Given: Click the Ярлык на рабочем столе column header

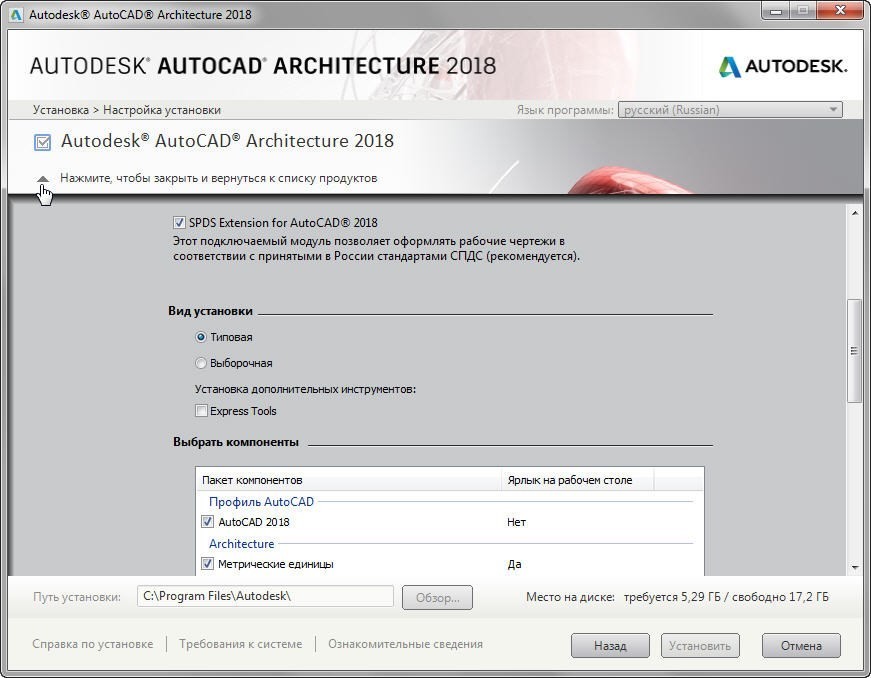Looking at the screenshot, I should pyautogui.click(x=577, y=480).
